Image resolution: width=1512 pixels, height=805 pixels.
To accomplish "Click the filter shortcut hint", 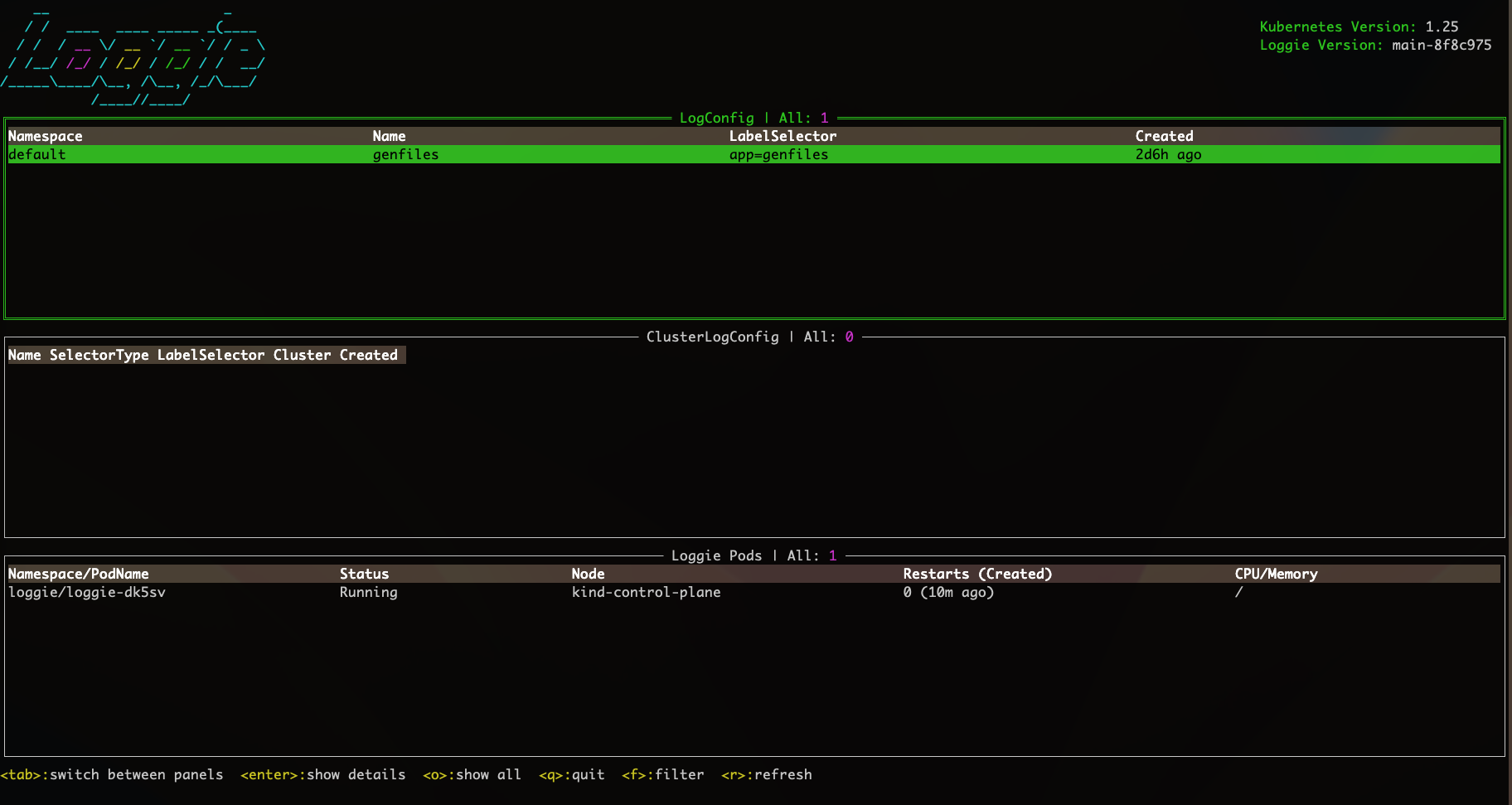I will click(662, 774).
